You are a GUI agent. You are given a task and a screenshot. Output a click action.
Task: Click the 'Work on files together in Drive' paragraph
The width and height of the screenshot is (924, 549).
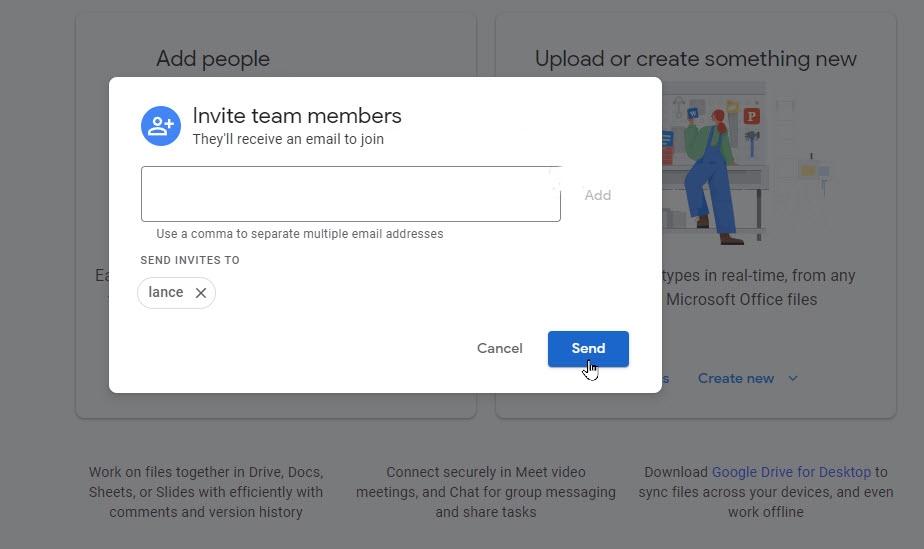point(206,492)
